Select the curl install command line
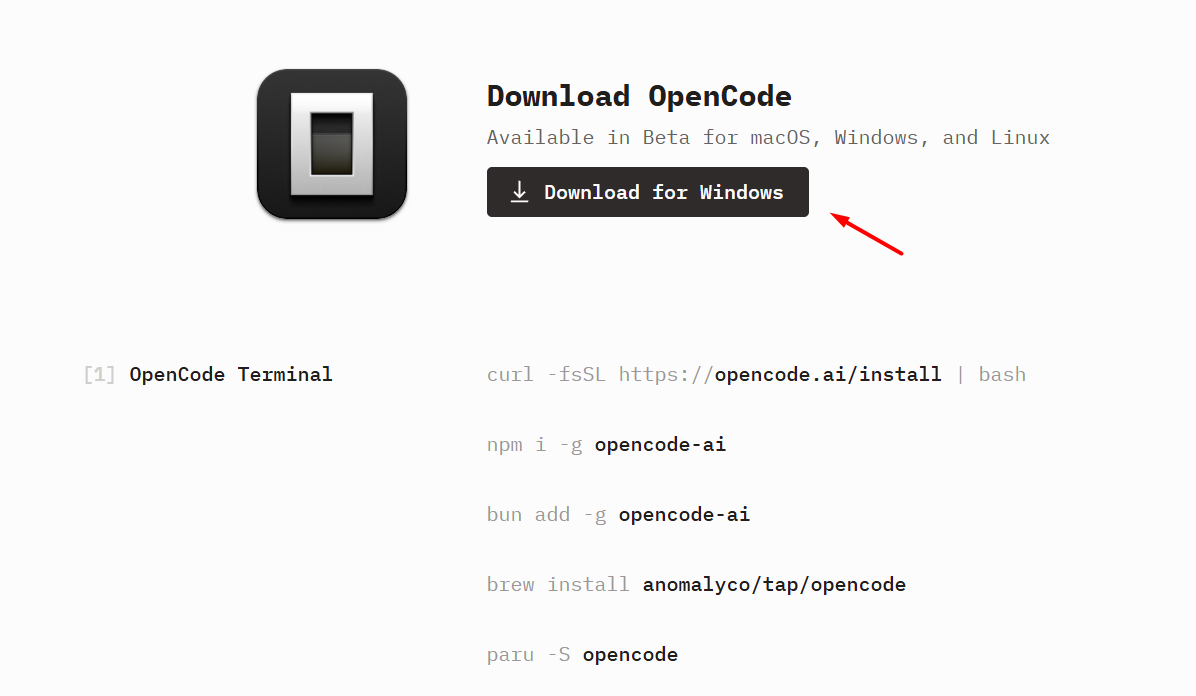 pos(755,374)
